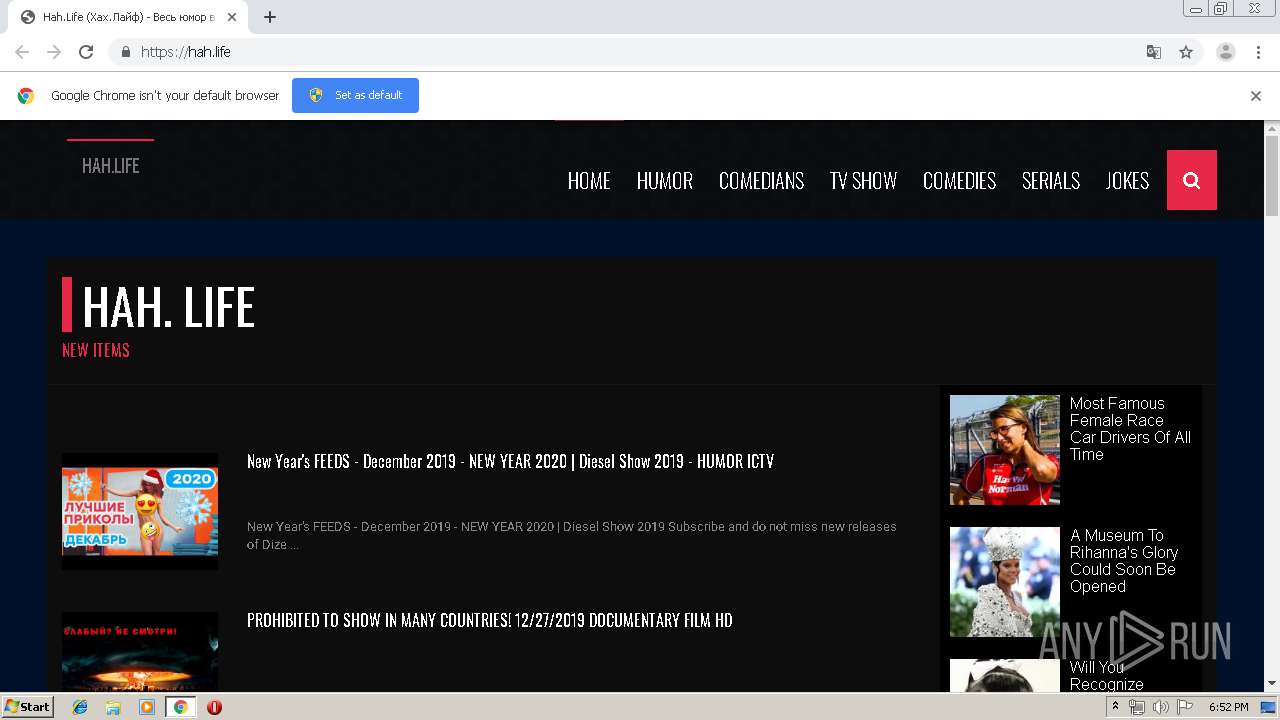Open the Chrome profile avatar

[x=1226, y=52]
